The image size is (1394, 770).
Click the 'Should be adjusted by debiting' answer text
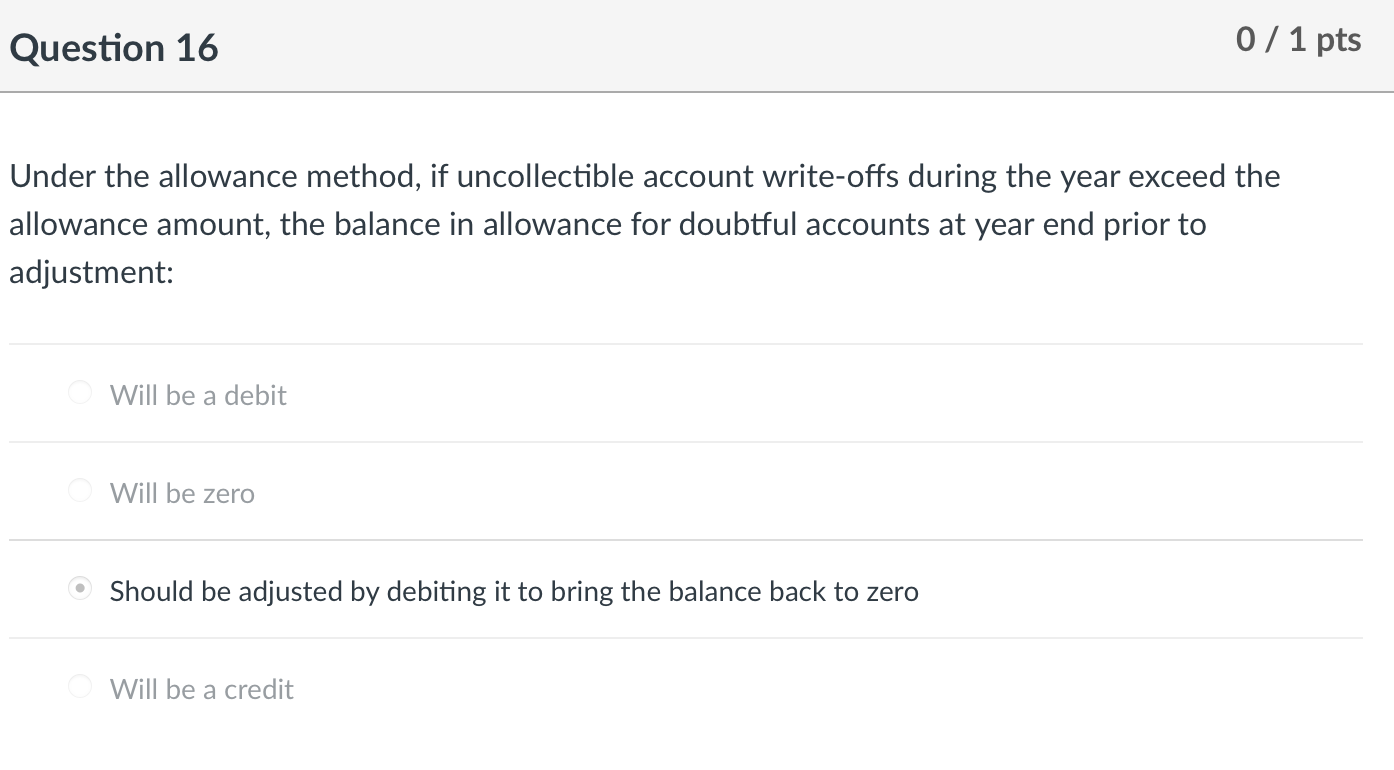pos(513,591)
